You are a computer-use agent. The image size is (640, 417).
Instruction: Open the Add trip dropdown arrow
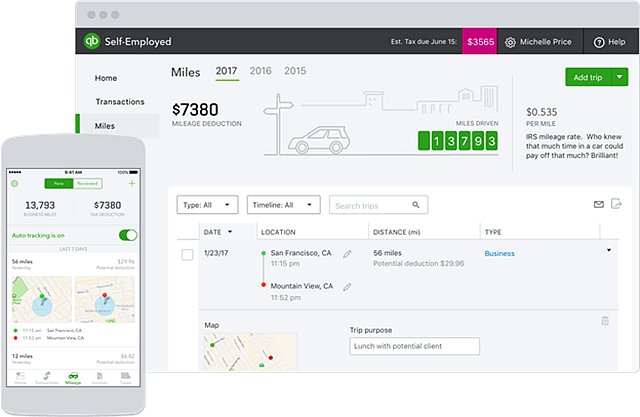[620, 77]
